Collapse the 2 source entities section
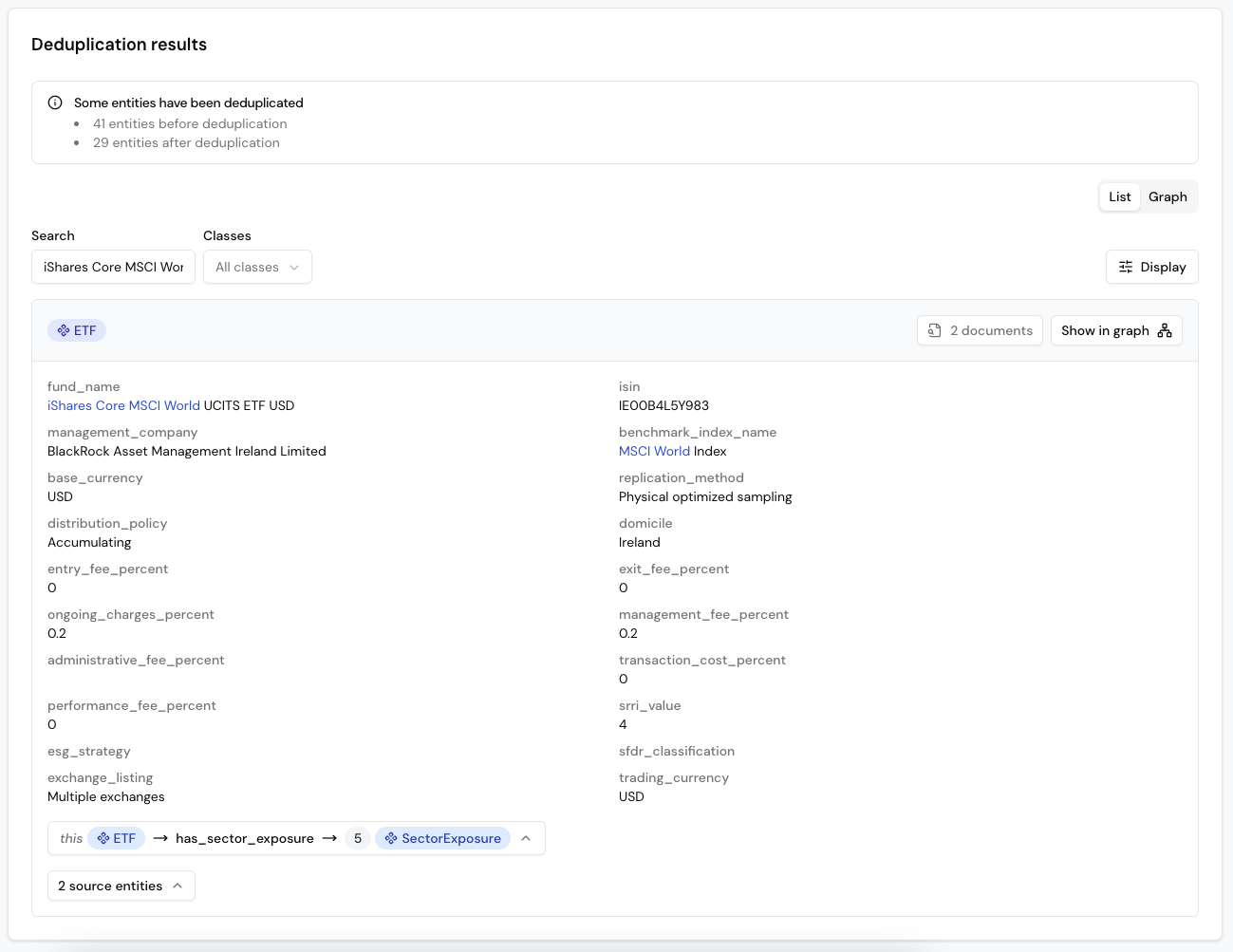Image resolution: width=1233 pixels, height=952 pixels. tap(121, 886)
